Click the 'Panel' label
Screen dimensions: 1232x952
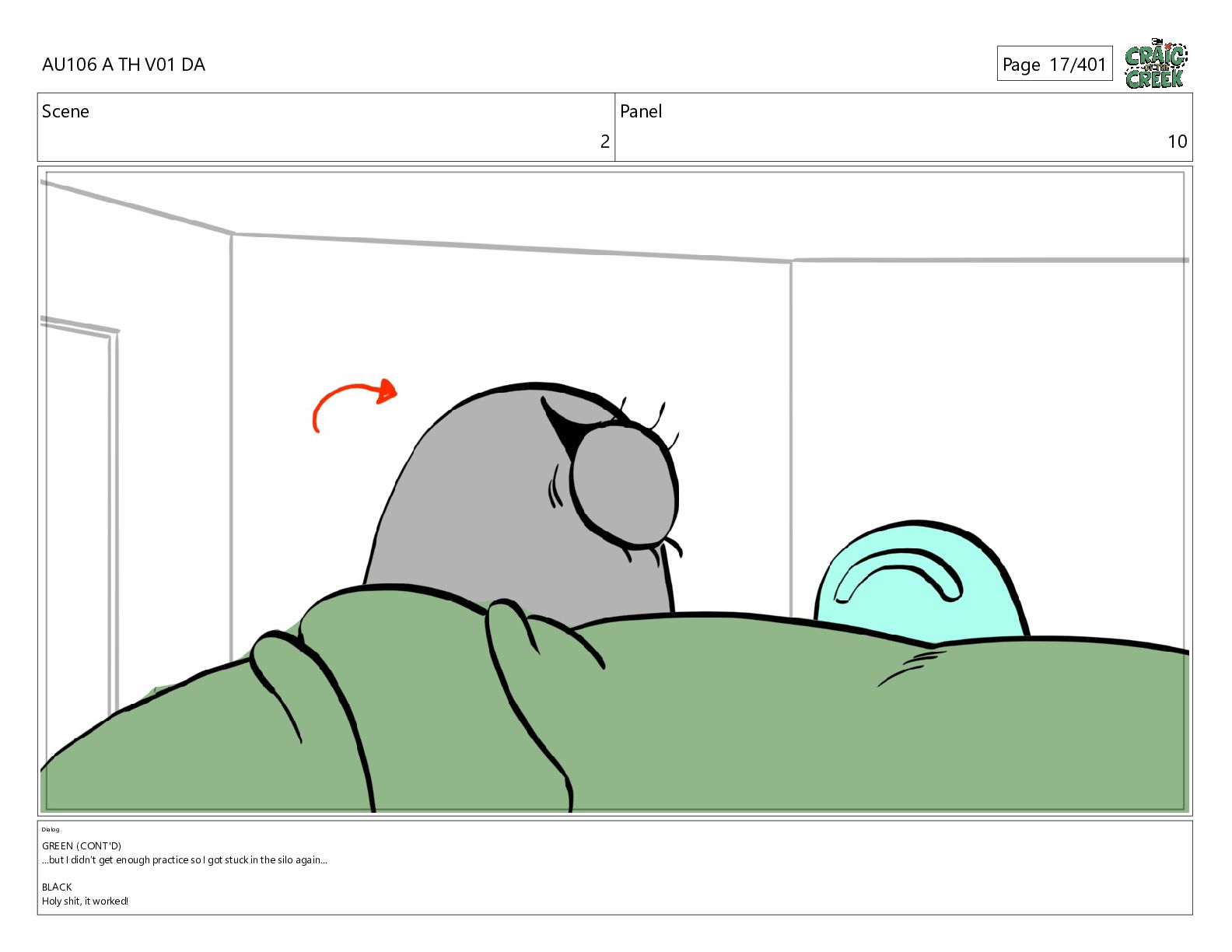[641, 111]
